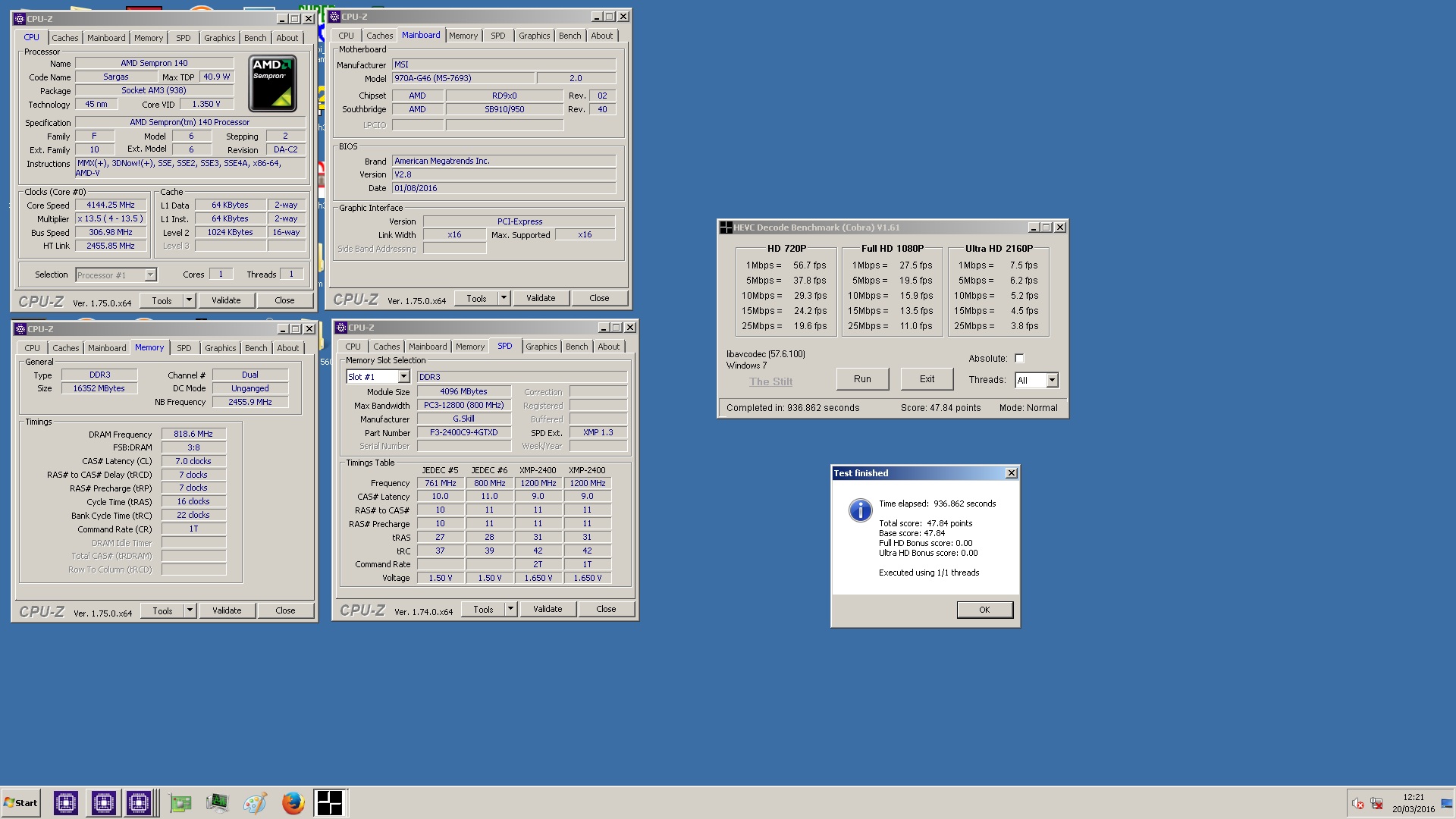Expand Tools arrow in CPU-Z Mainboard window
The width and height of the screenshot is (1456, 819).
point(504,298)
